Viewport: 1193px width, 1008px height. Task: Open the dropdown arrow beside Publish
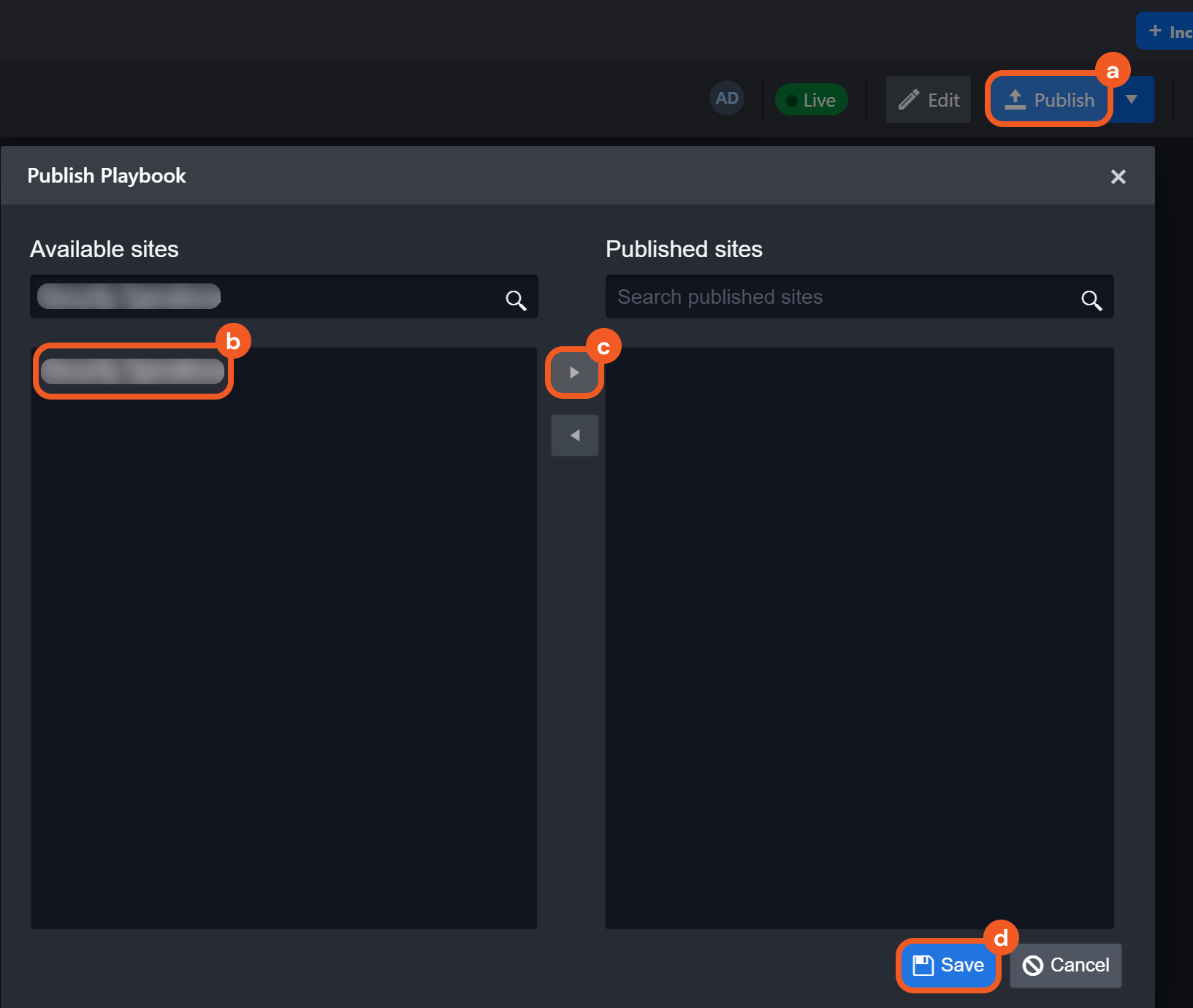[1132, 99]
